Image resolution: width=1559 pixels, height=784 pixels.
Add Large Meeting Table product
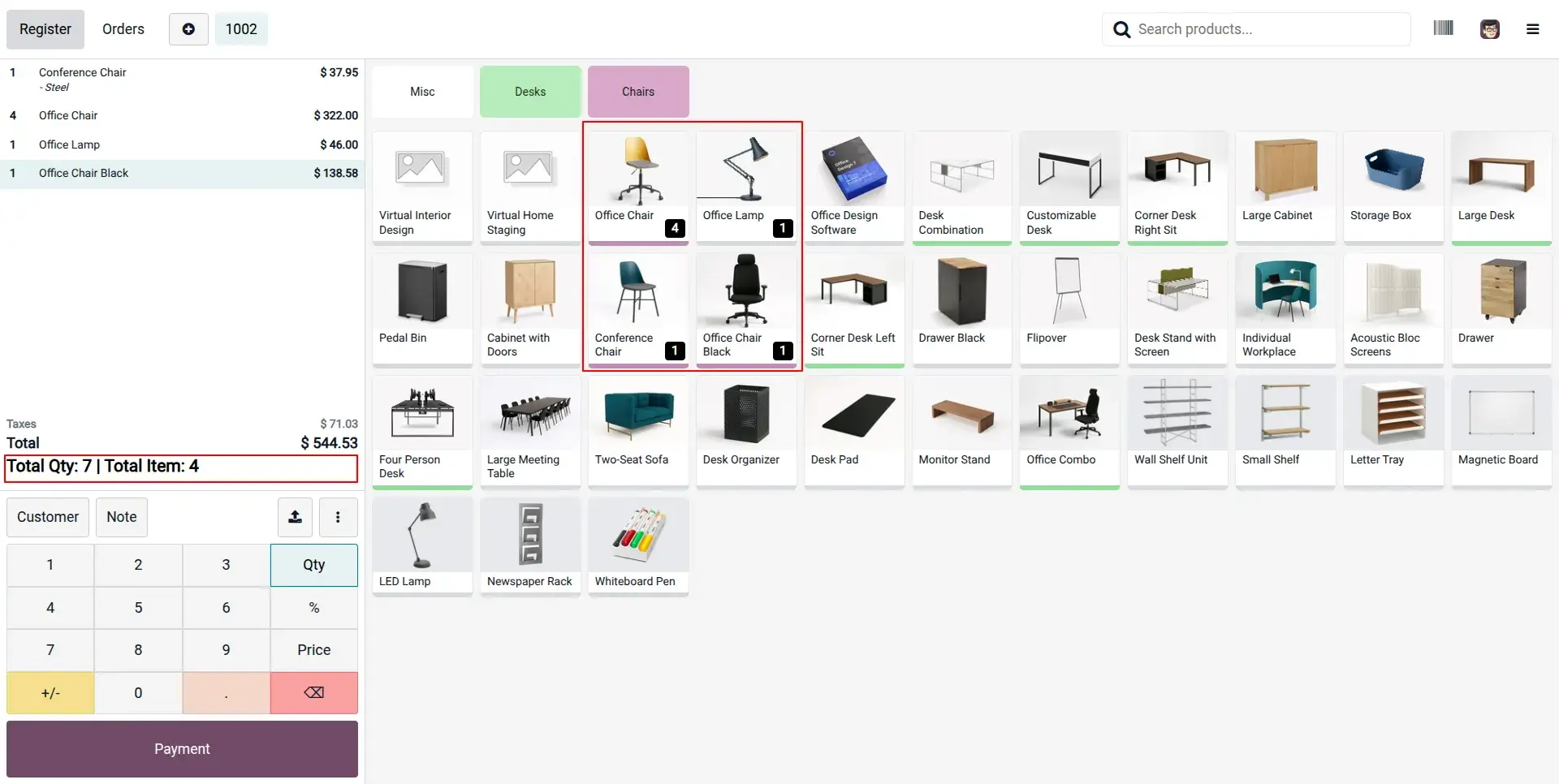pyautogui.click(x=530, y=432)
